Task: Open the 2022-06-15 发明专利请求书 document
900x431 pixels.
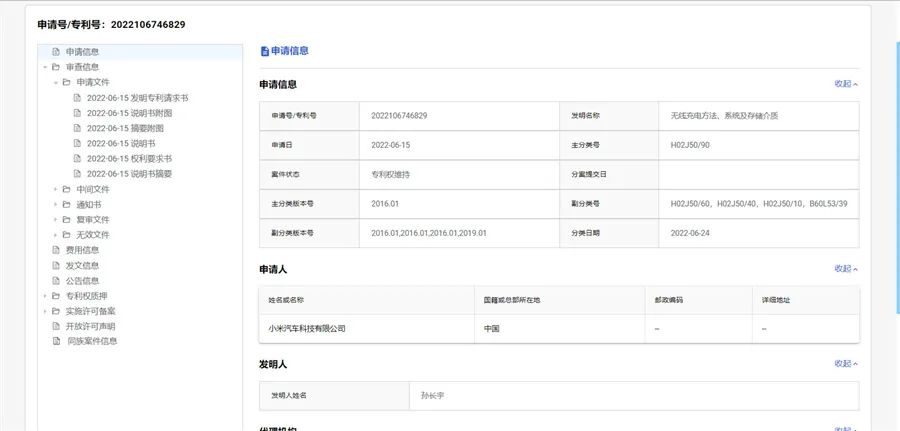Action: pos(137,98)
